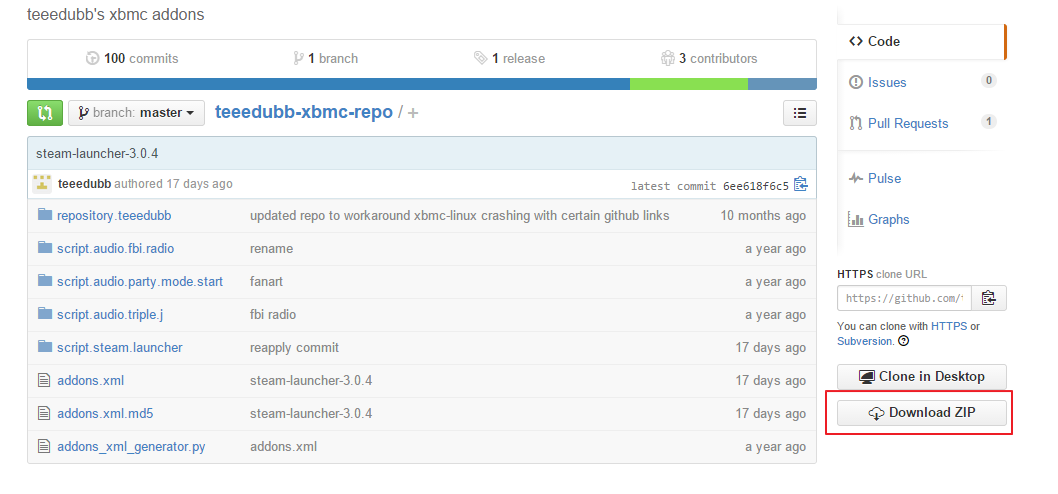Open steam-launcher-3.0.4 commit in addons.xml row

click(311, 381)
